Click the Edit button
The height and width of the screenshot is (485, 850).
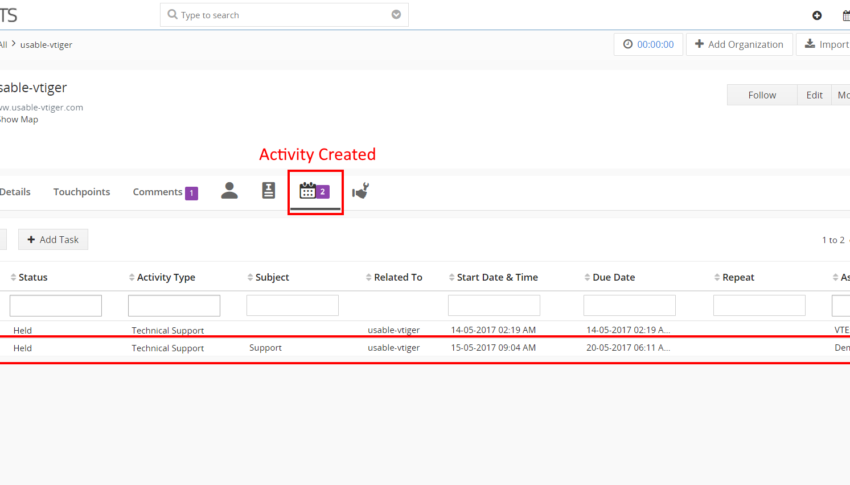814,95
